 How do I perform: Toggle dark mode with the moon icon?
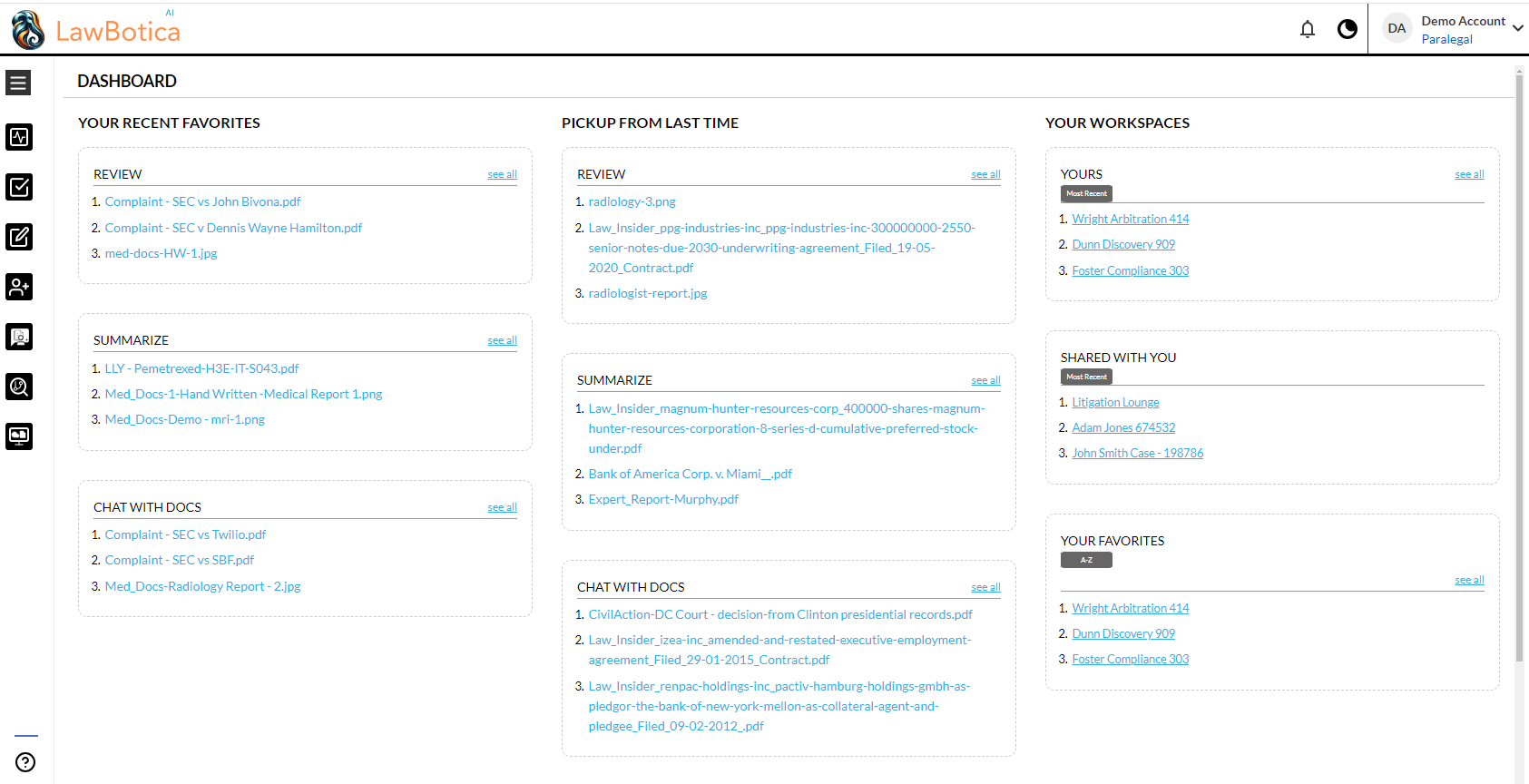pos(1348,29)
